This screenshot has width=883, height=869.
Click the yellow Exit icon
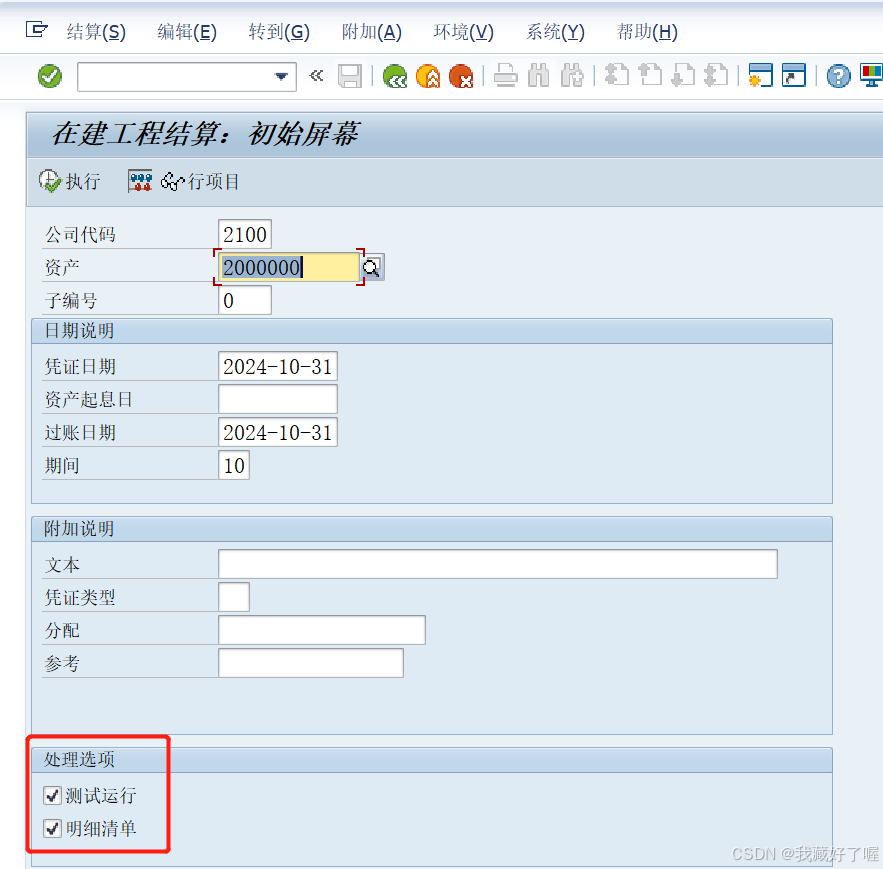coord(428,76)
